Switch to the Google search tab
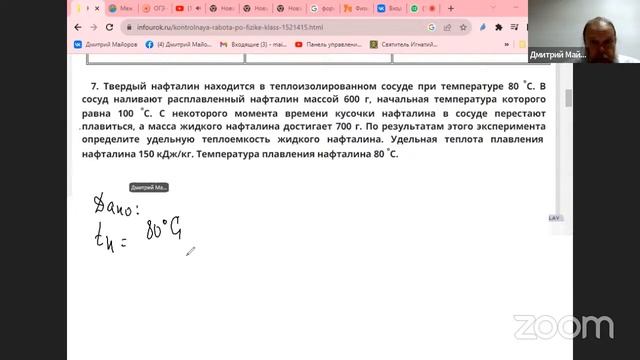Screen dimensions: 640x360 tap(322, 9)
